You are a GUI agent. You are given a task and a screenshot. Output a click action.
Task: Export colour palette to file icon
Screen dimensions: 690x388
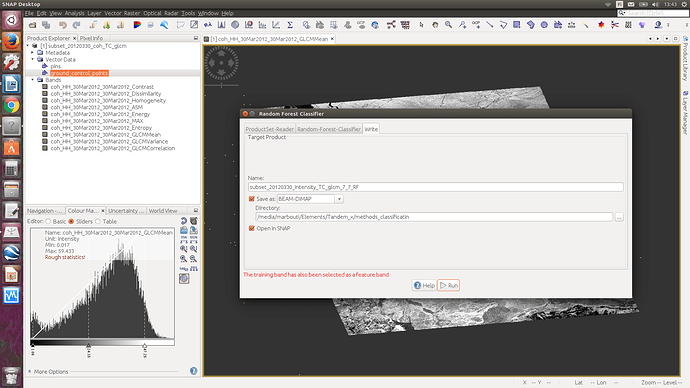pyautogui.click(x=194, y=231)
